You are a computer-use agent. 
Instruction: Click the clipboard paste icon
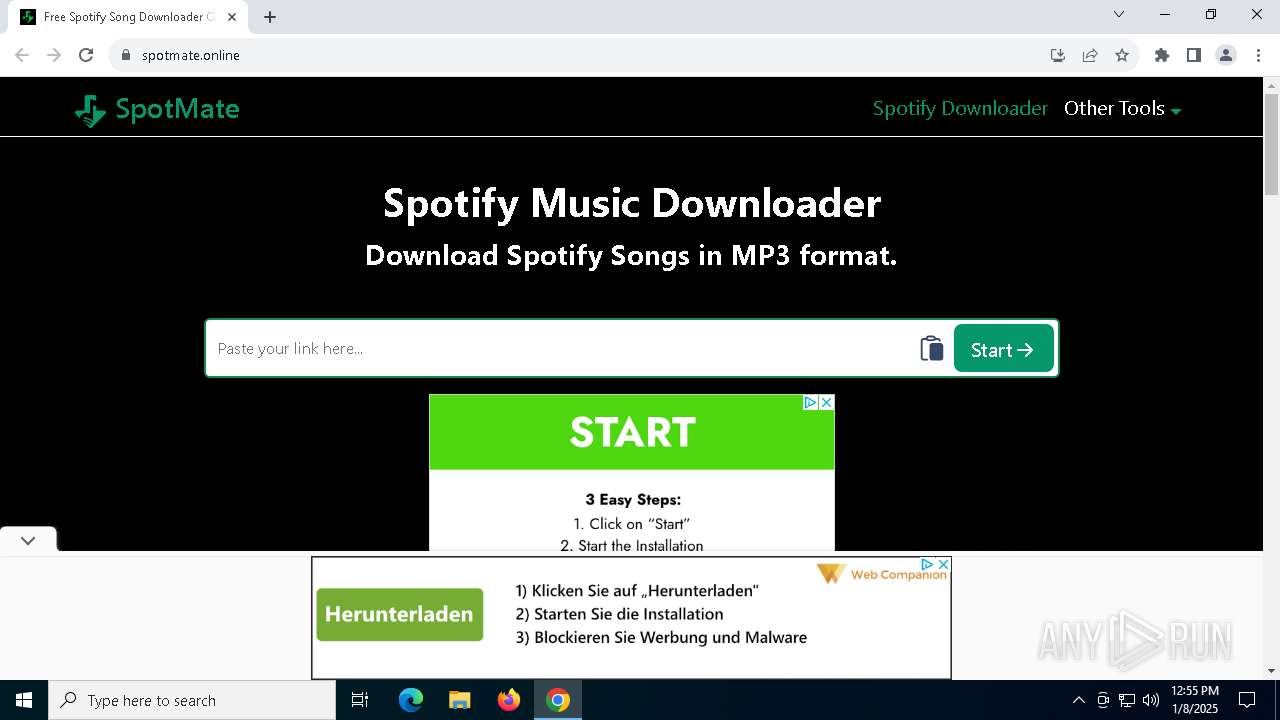tap(931, 348)
